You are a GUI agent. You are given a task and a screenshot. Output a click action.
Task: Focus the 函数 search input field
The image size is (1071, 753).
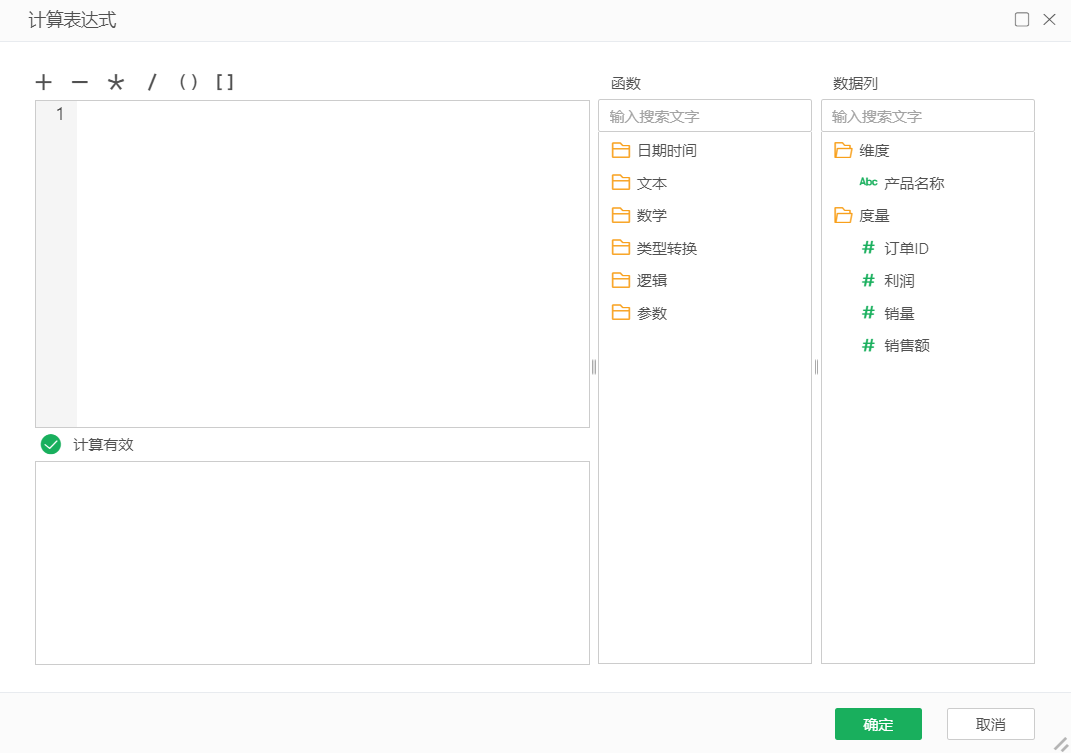point(704,116)
